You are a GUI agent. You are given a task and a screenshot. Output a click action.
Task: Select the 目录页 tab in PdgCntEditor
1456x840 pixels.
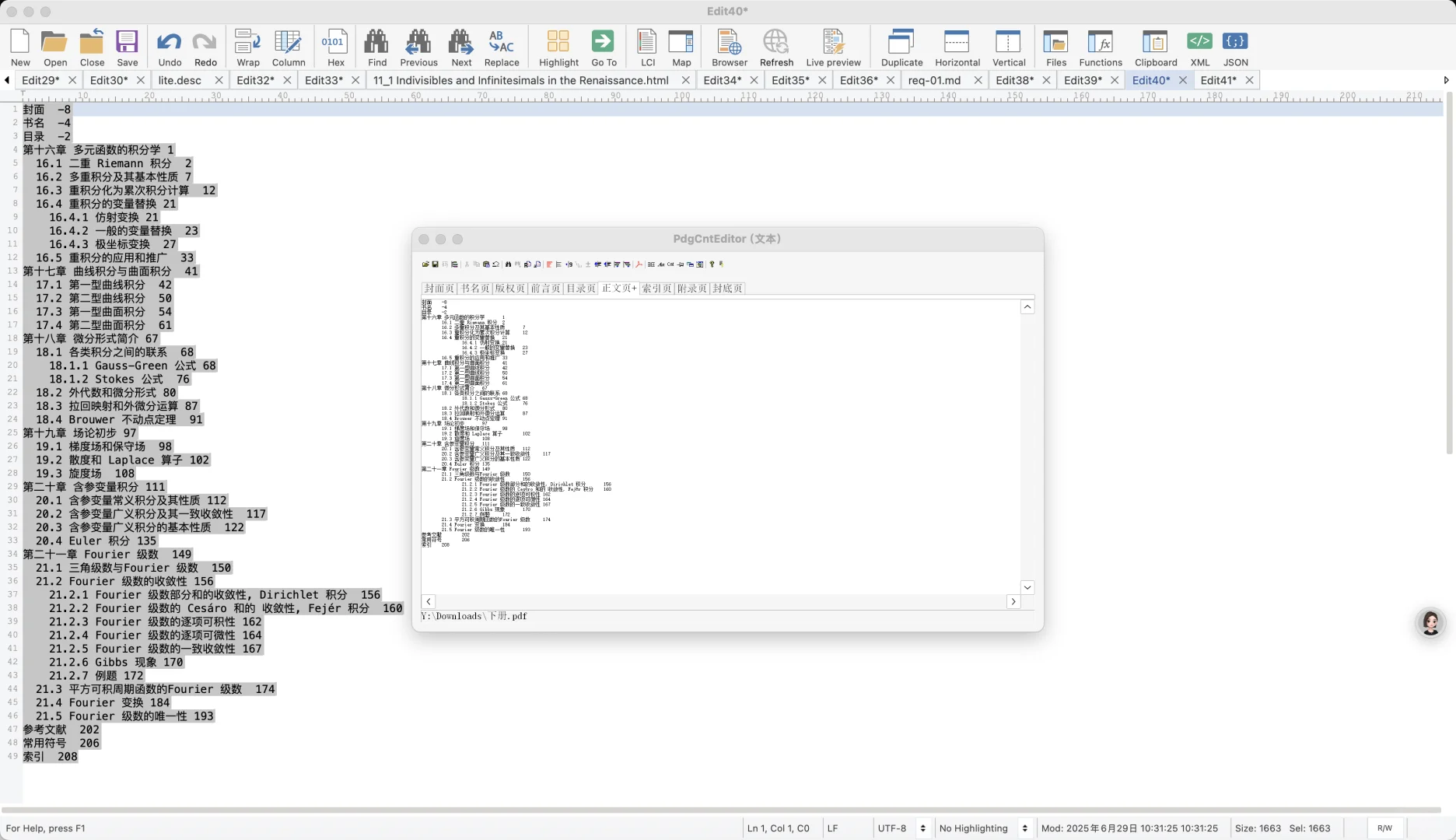[580, 289]
